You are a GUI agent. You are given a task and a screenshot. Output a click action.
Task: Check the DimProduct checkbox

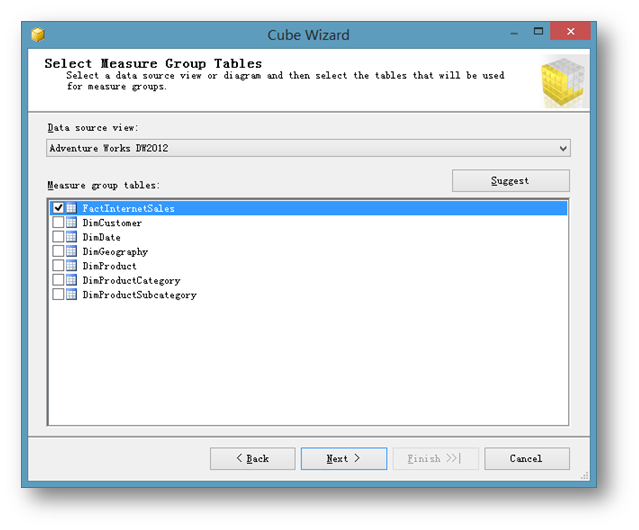[58, 266]
